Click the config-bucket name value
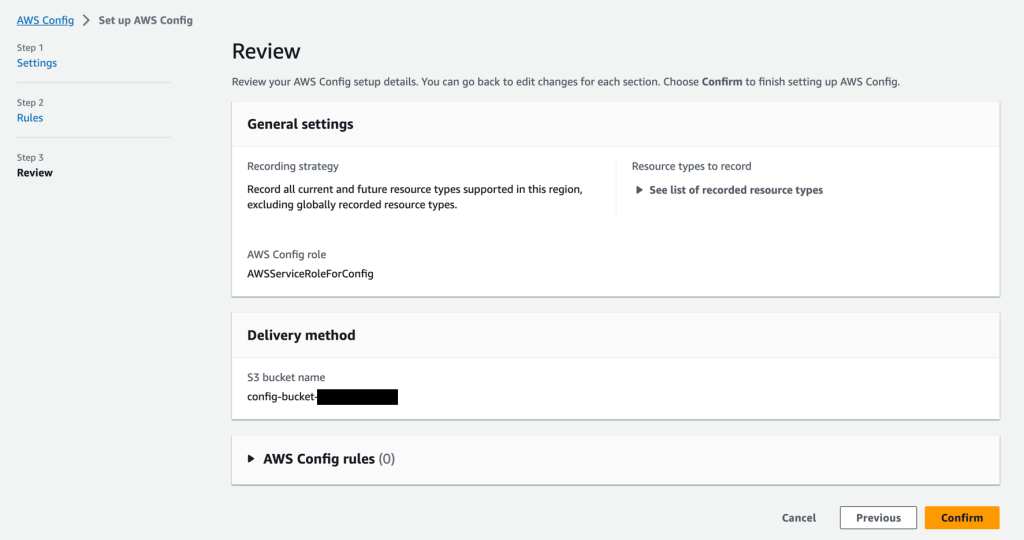 coord(323,396)
